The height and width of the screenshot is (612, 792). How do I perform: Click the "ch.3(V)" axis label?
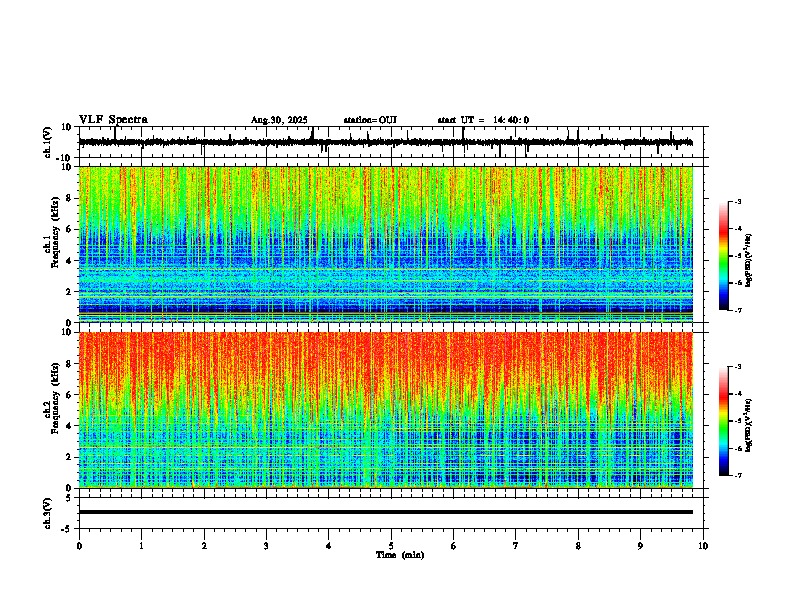48,514
